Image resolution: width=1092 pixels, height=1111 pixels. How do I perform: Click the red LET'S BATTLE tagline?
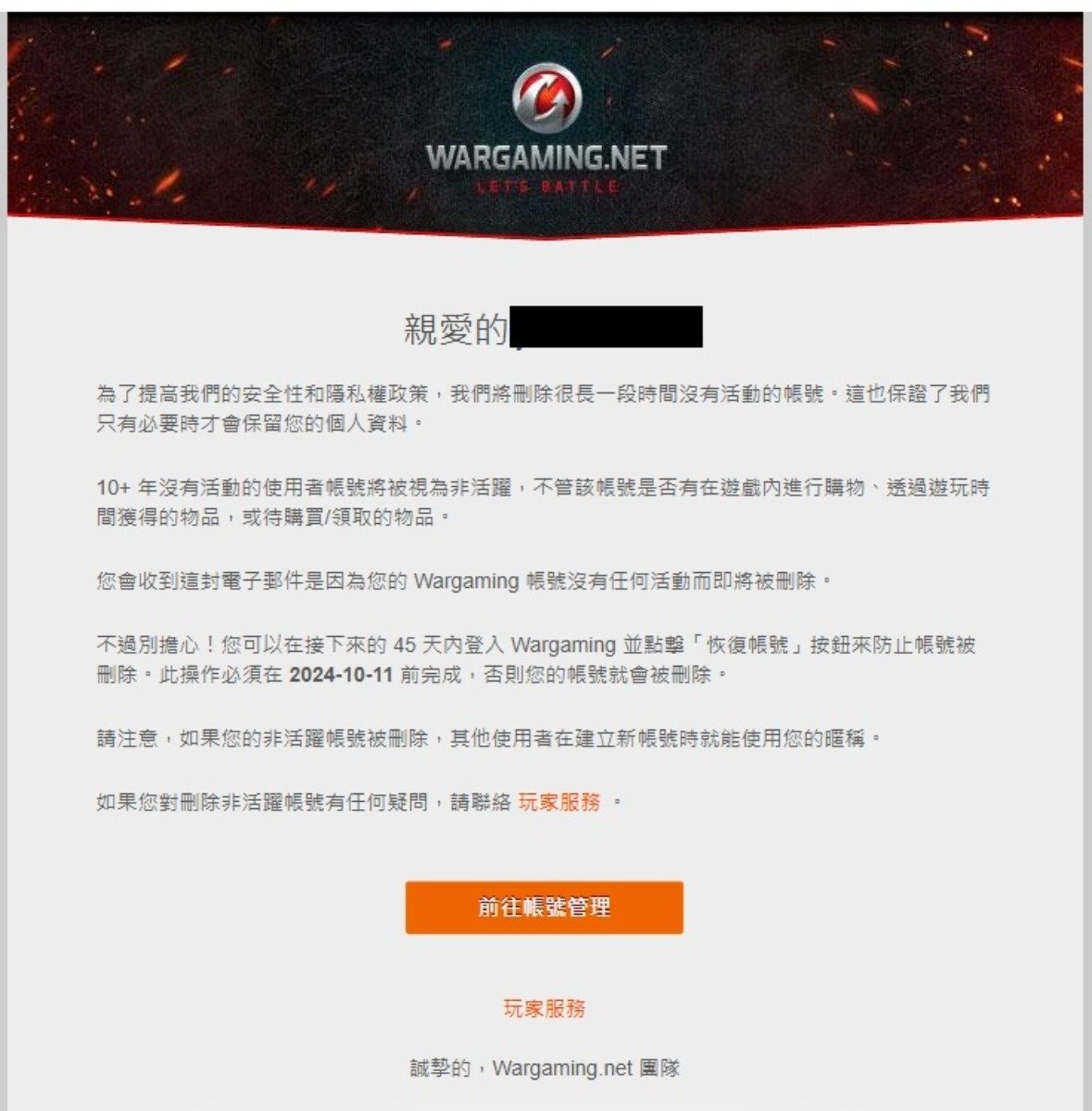pos(546,187)
